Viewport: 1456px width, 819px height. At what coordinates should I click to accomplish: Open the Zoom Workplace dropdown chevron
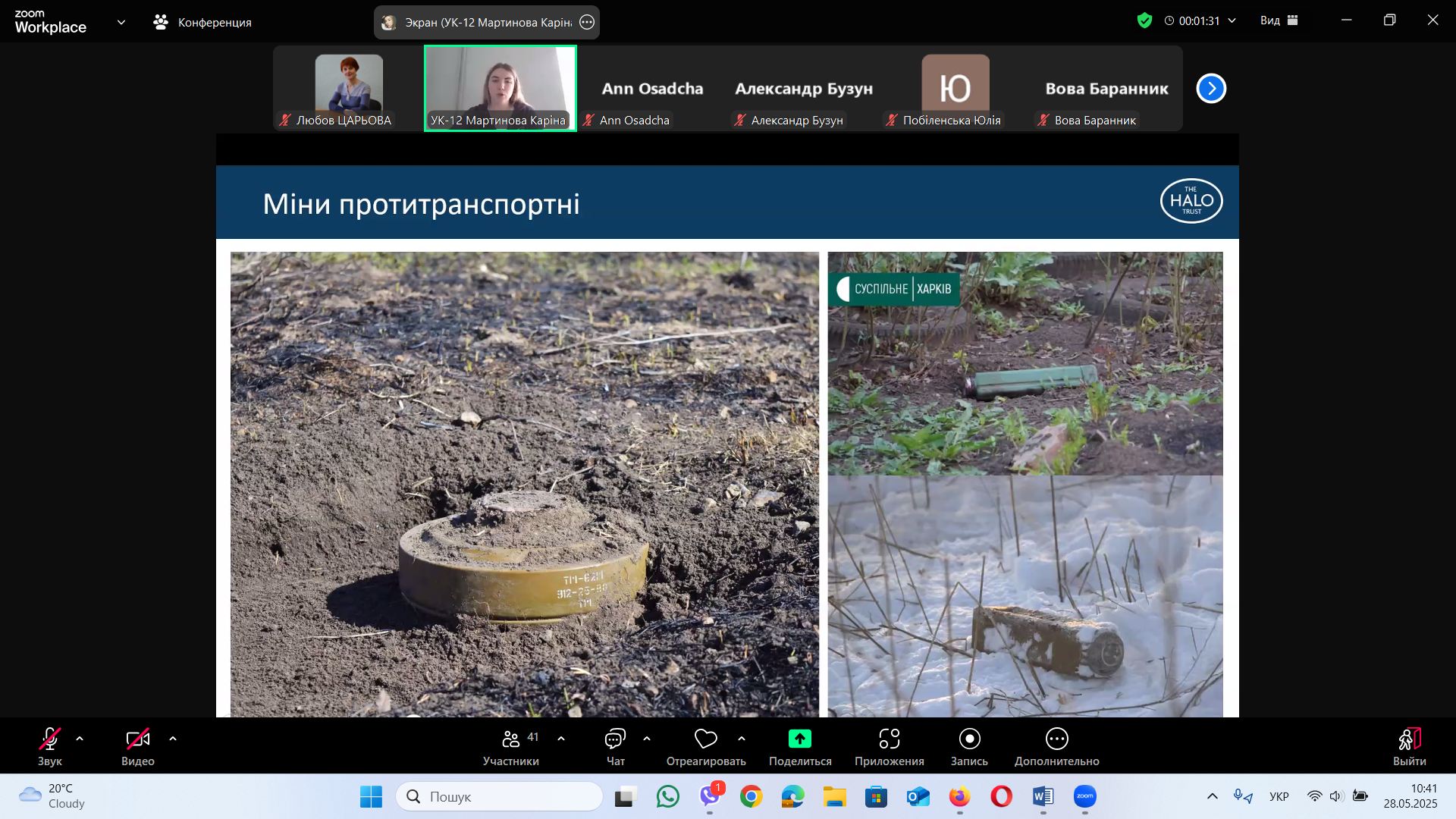[x=121, y=22]
